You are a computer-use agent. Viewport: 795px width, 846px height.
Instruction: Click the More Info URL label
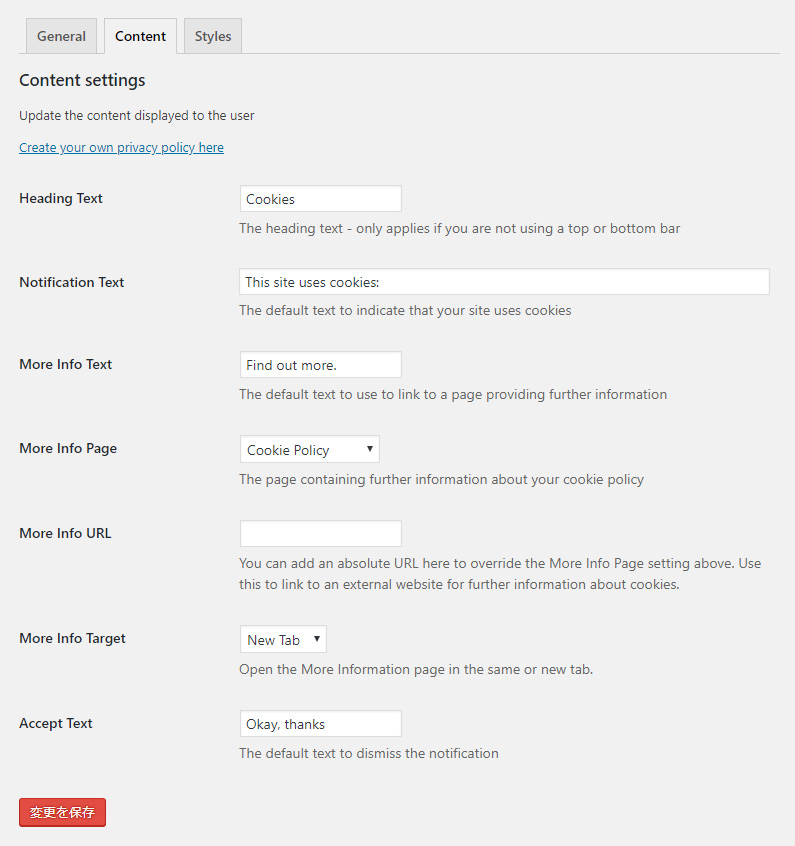(65, 533)
